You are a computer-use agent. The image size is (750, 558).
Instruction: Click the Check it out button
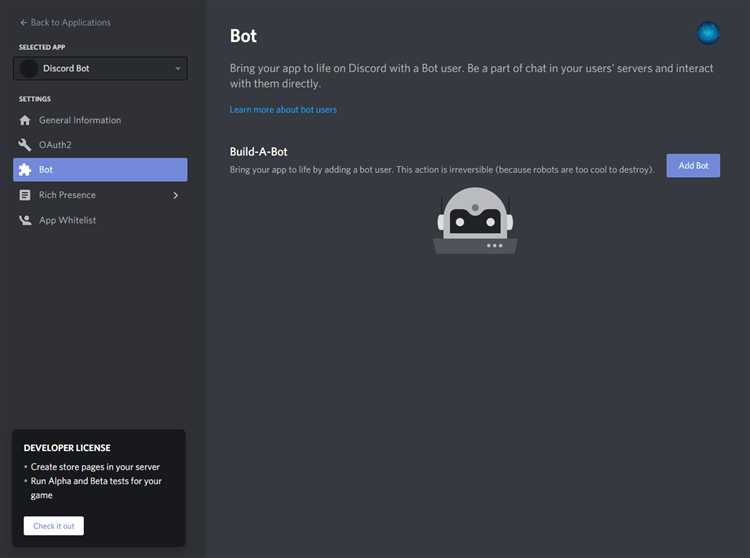pyautogui.click(x=54, y=525)
